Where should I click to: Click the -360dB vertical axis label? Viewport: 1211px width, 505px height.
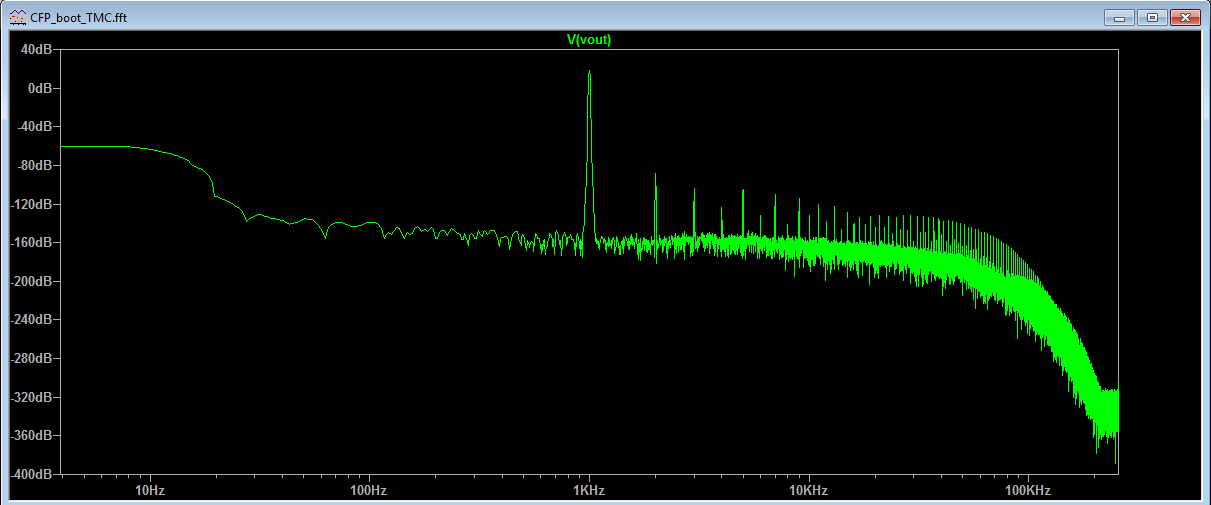32,436
